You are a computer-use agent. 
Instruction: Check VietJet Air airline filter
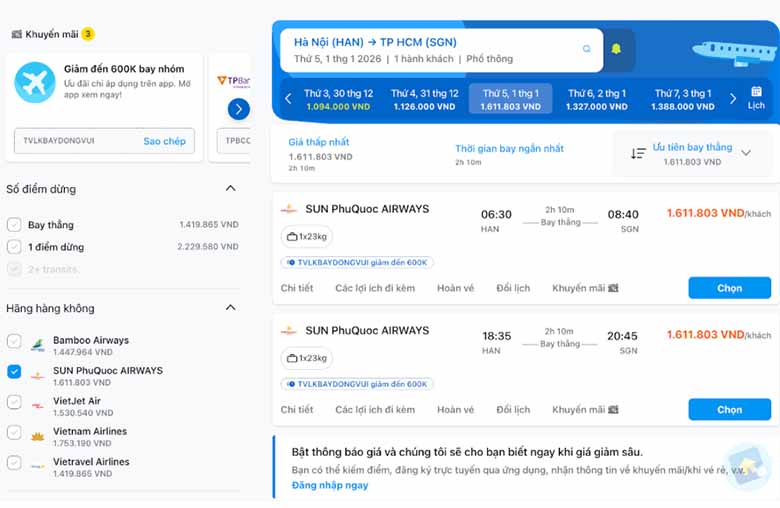(x=14, y=402)
